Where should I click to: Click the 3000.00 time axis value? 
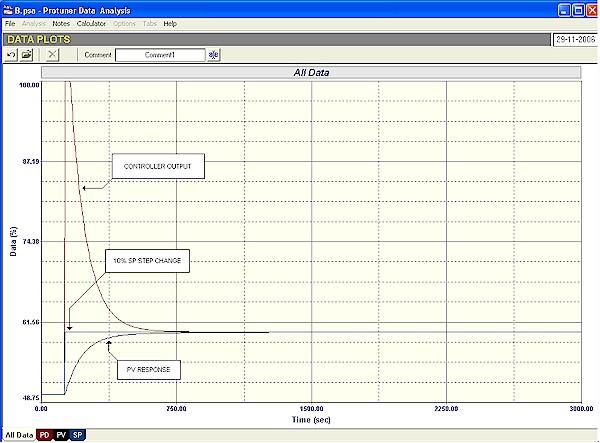581,409
